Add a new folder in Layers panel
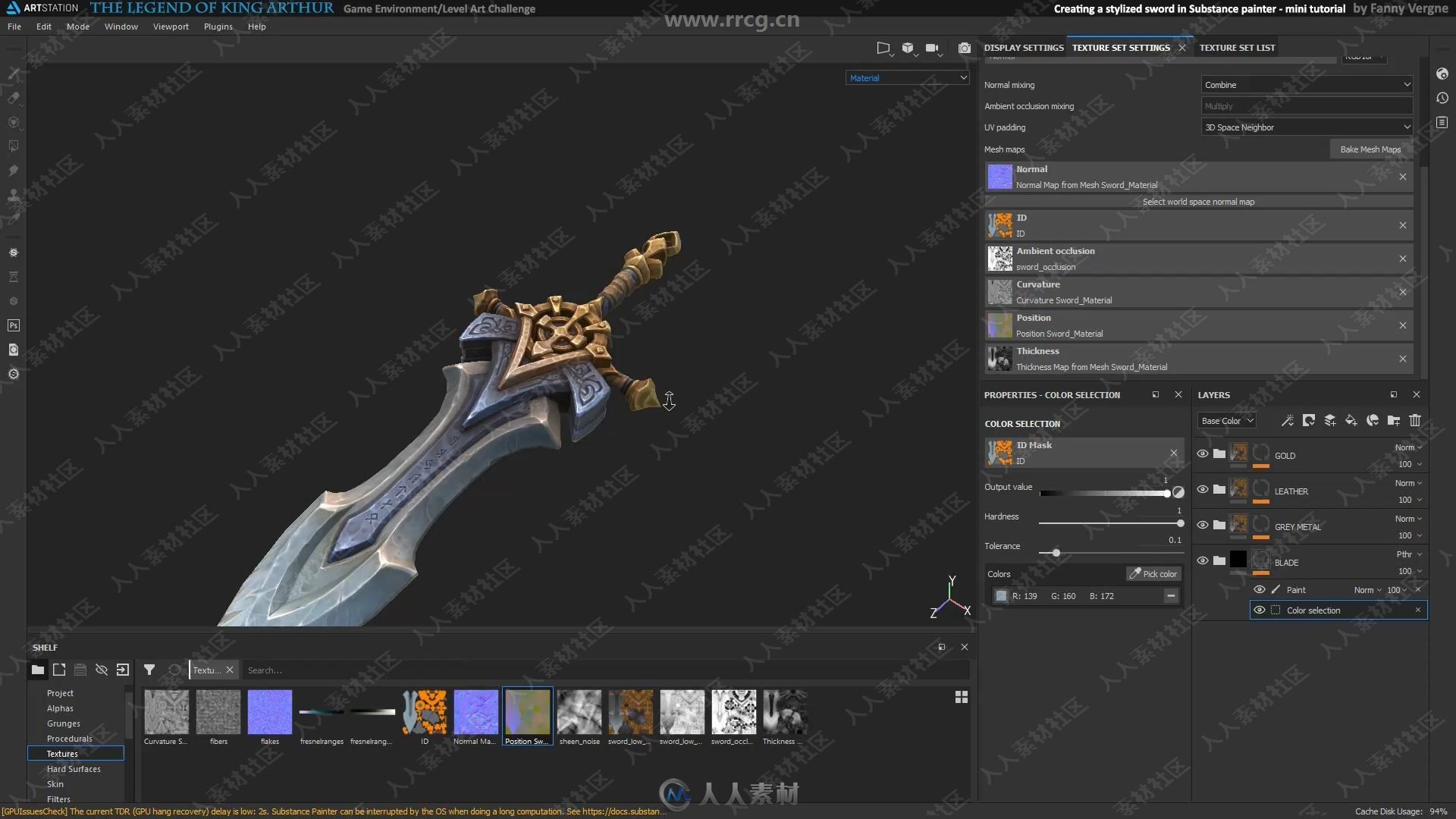The height and width of the screenshot is (819, 1456). pyautogui.click(x=1393, y=420)
